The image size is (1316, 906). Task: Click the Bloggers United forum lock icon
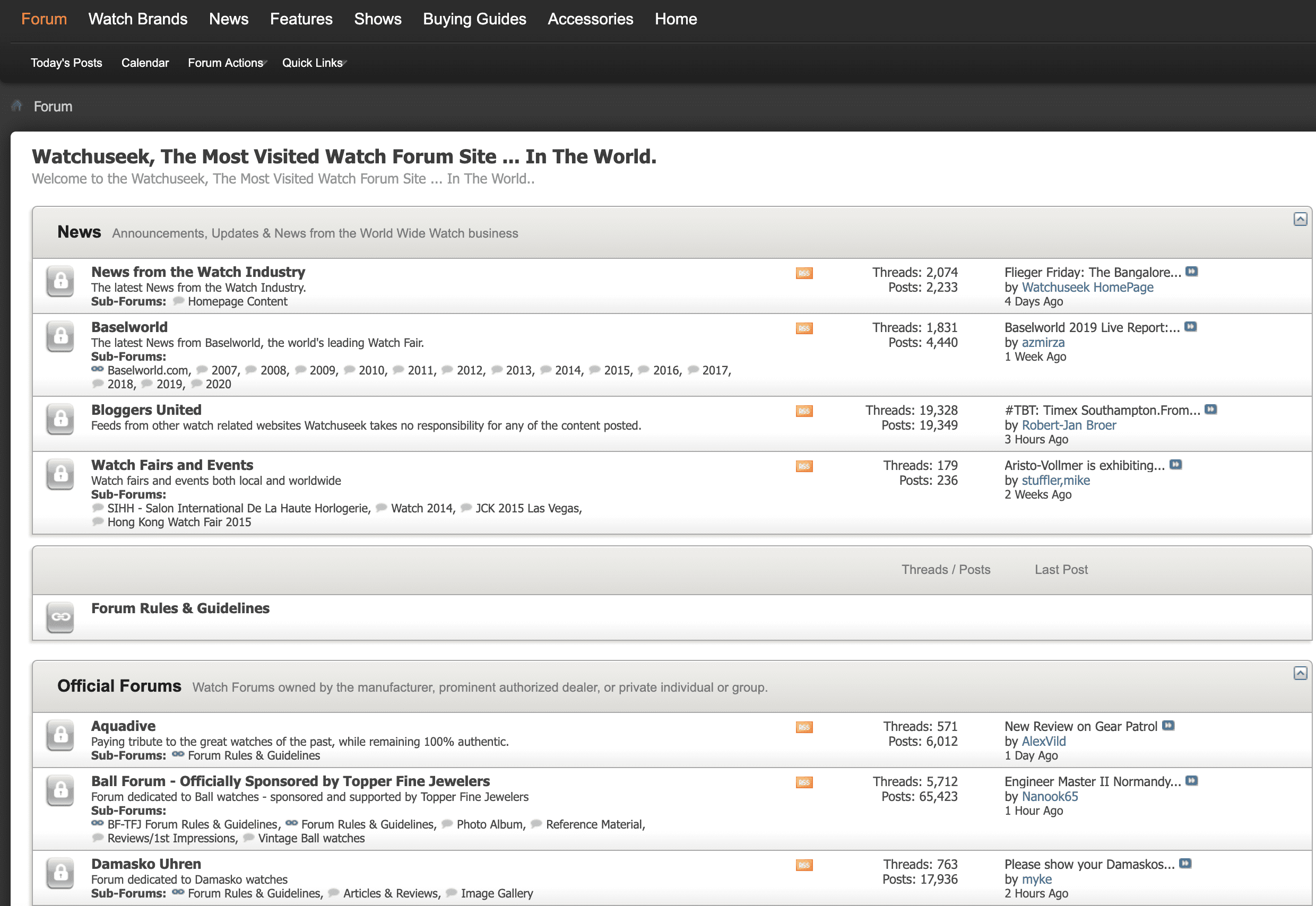60,419
